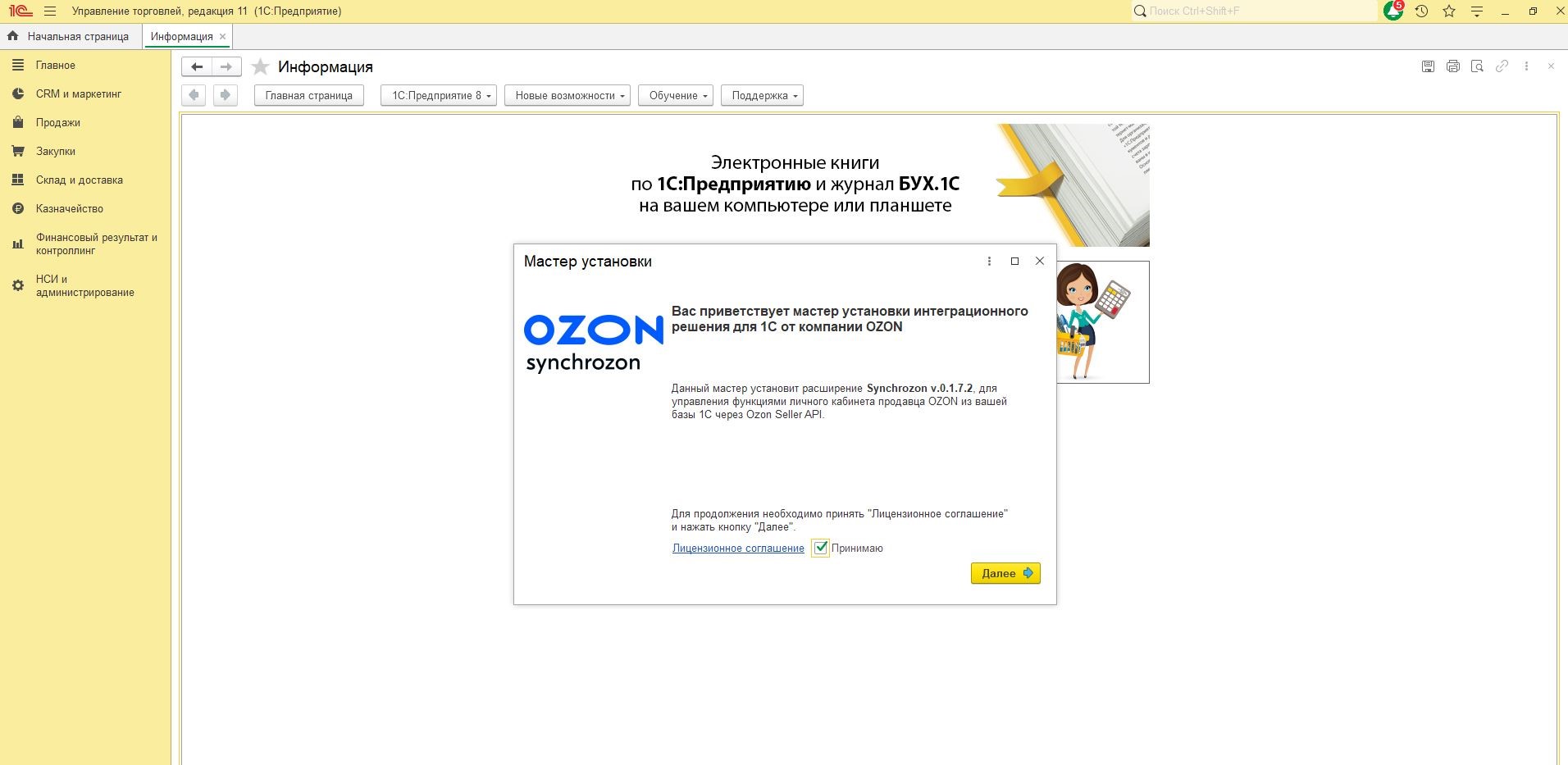1568x765 pixels.
Task: Open the Лицензионное соглашение link
Action: coord(738,549)
